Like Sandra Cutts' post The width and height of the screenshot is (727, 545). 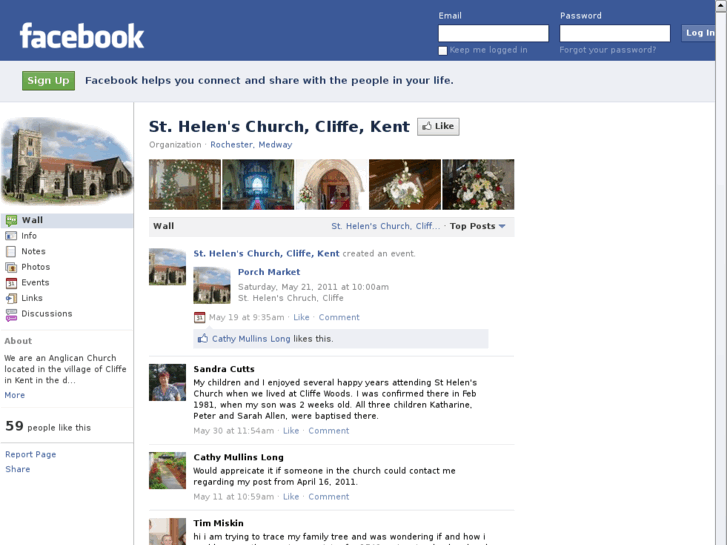pyautogui.click(x=291, y=431)
